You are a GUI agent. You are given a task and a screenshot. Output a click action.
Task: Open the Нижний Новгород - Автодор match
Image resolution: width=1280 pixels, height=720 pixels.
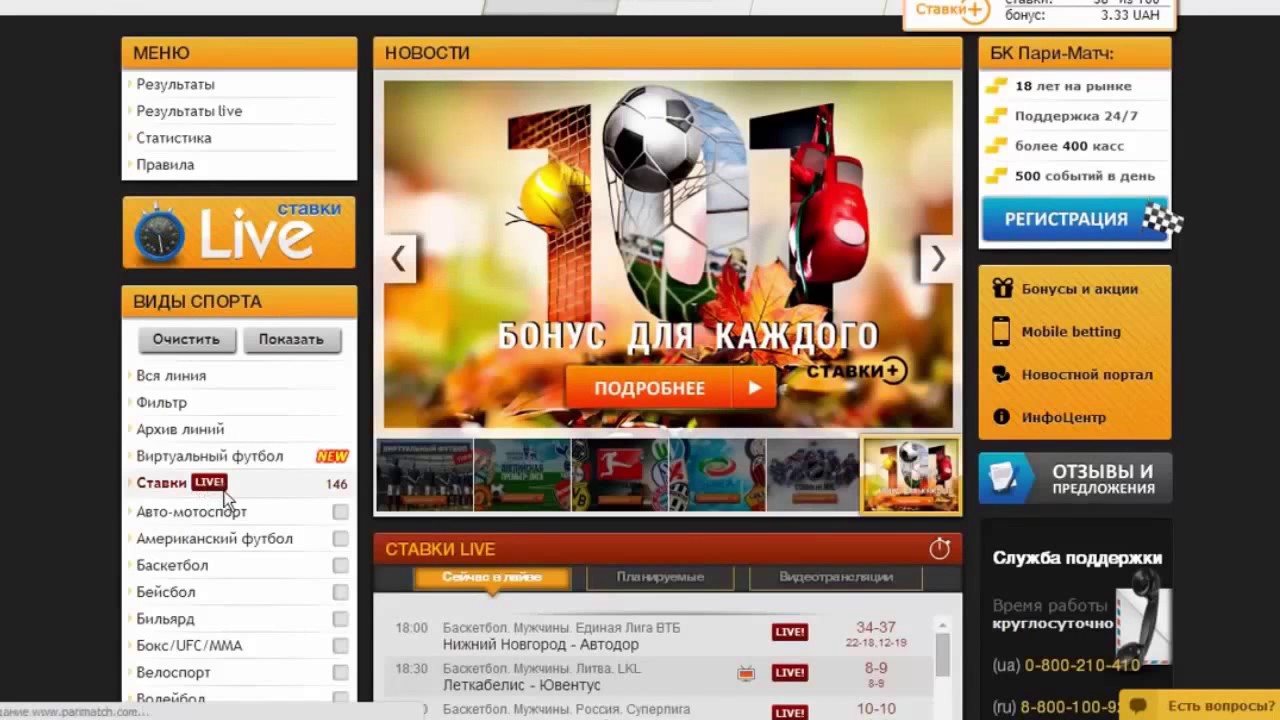[540, 645]
